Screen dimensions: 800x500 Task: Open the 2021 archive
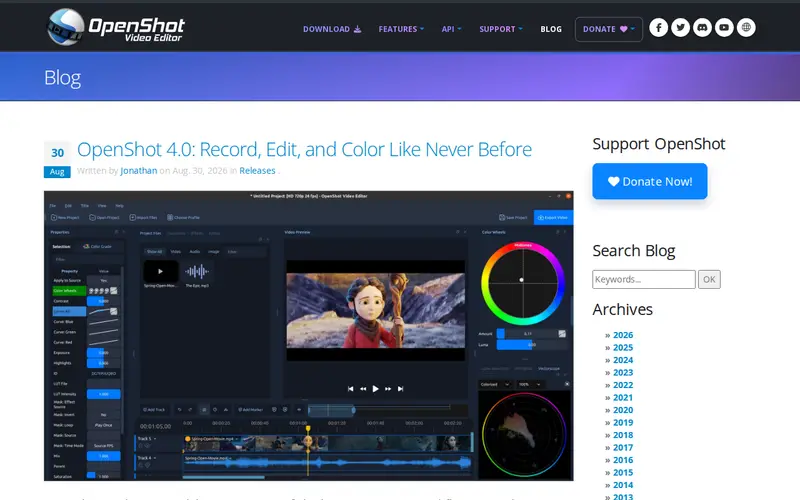point(623,397)
